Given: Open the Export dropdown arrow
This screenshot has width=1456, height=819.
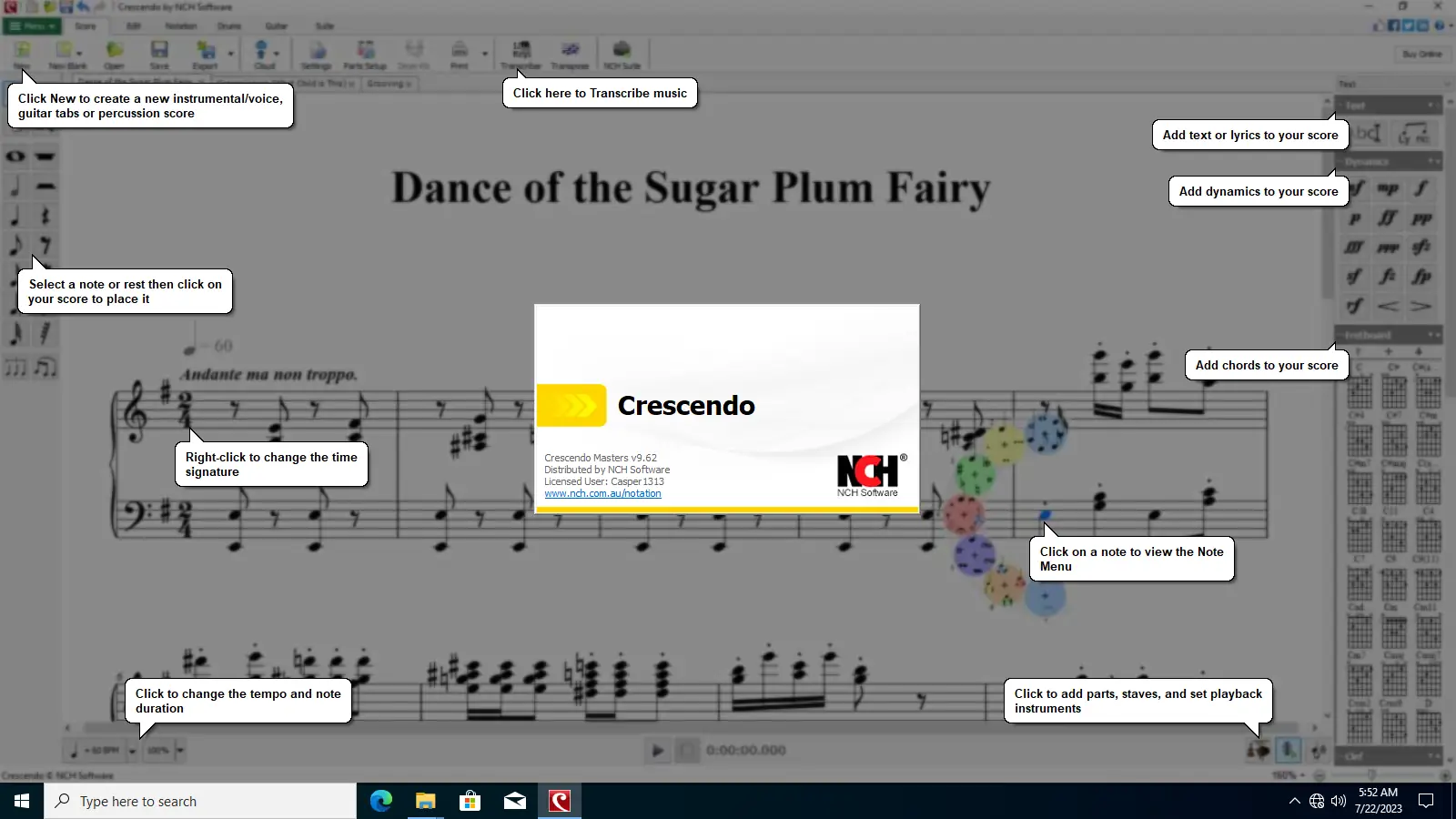Looking at the screenshot, I should point(231,54).
